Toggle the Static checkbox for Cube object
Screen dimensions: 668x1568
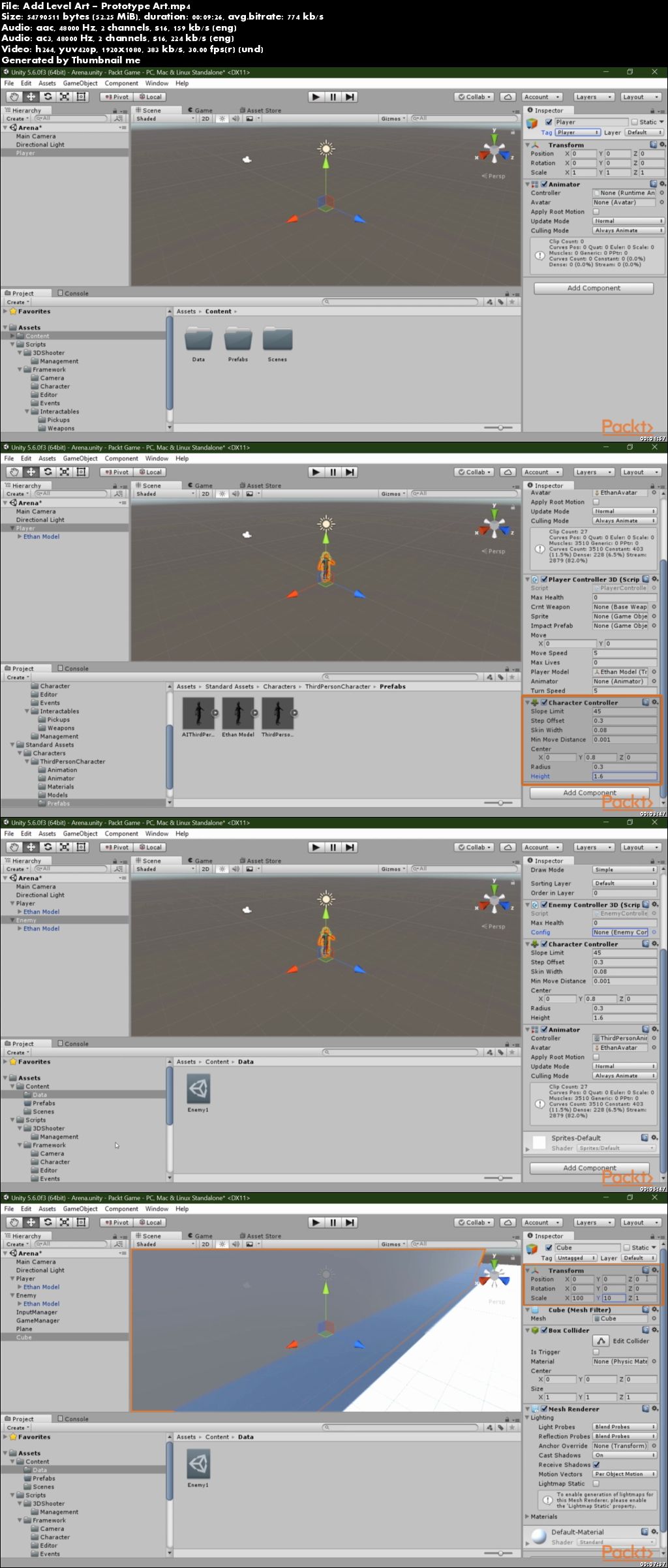627,1248
